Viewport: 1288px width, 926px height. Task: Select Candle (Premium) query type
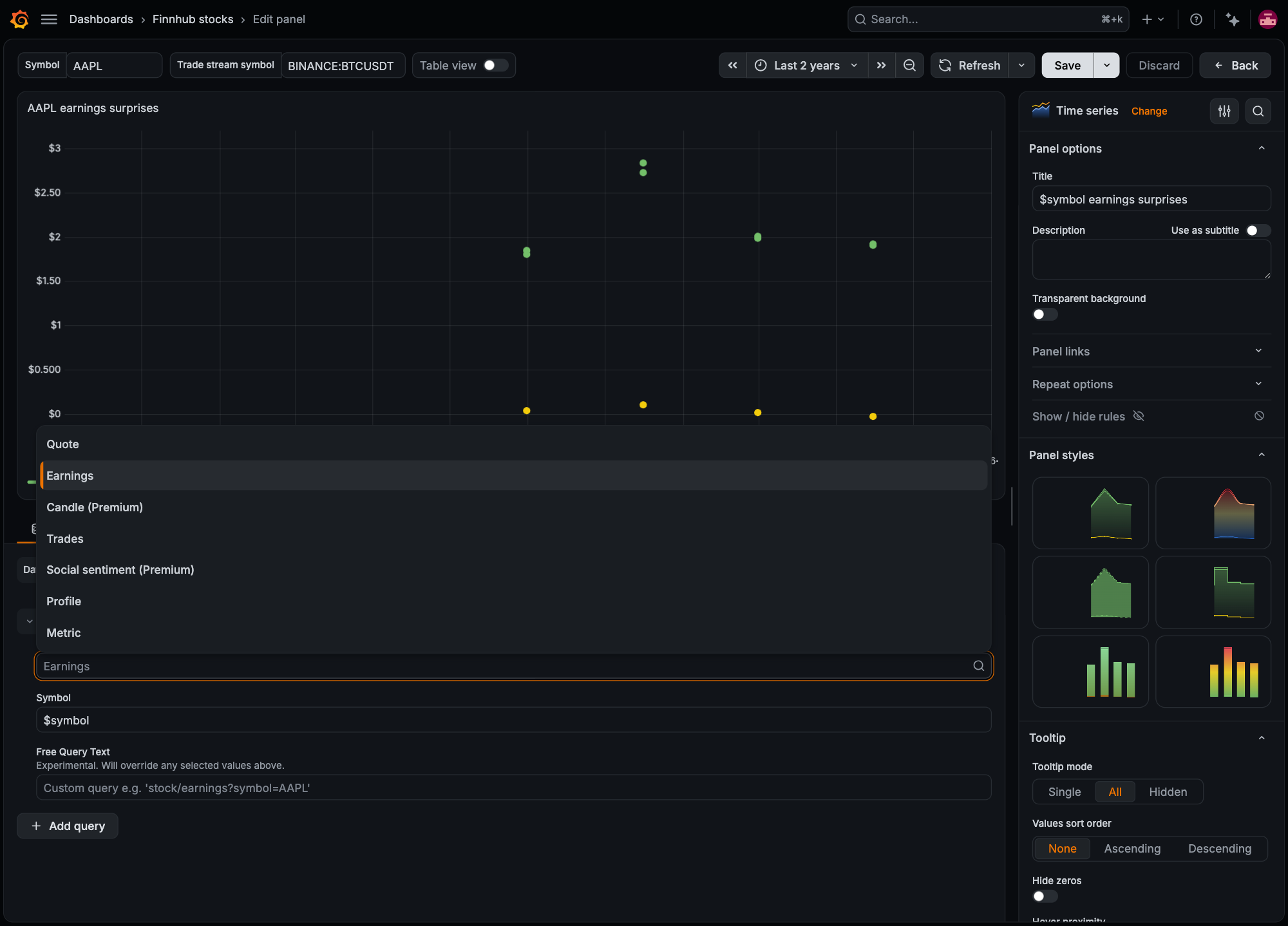coord(513,507)
